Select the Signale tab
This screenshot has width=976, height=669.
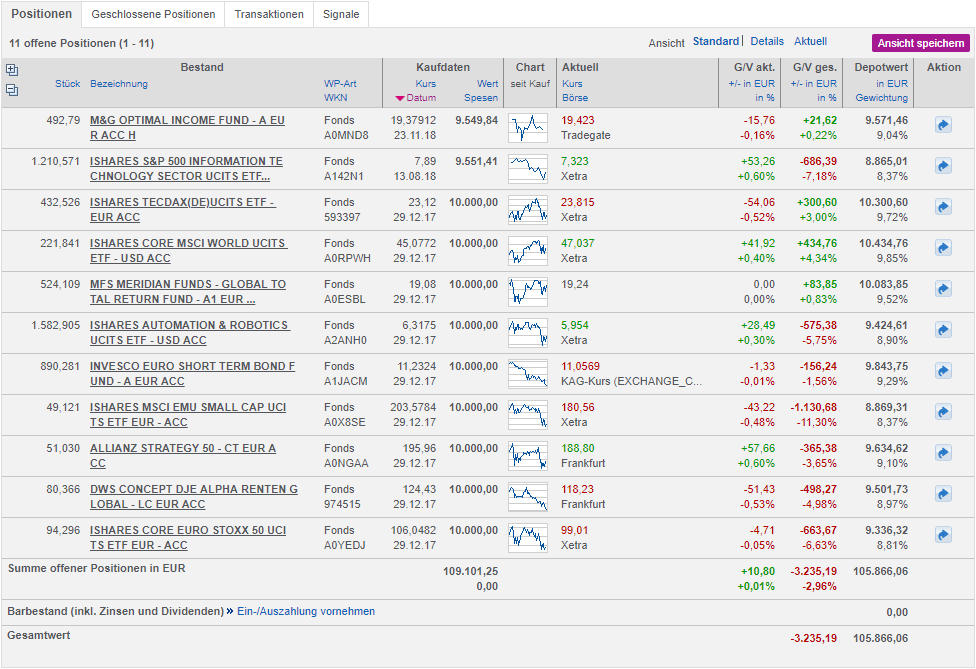tap(341, 15)
